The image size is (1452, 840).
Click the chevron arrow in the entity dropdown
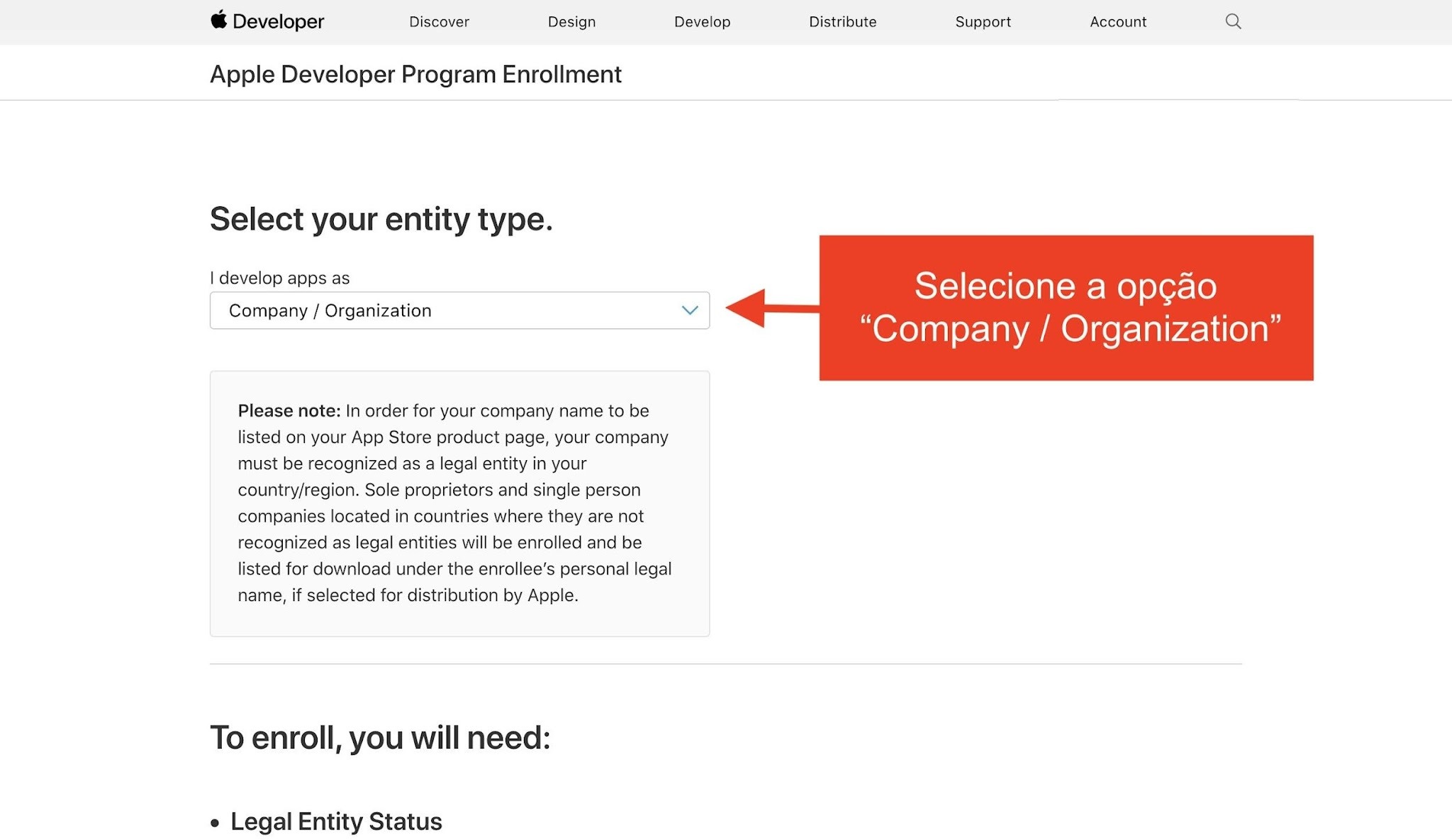click(x=690, y=310)
